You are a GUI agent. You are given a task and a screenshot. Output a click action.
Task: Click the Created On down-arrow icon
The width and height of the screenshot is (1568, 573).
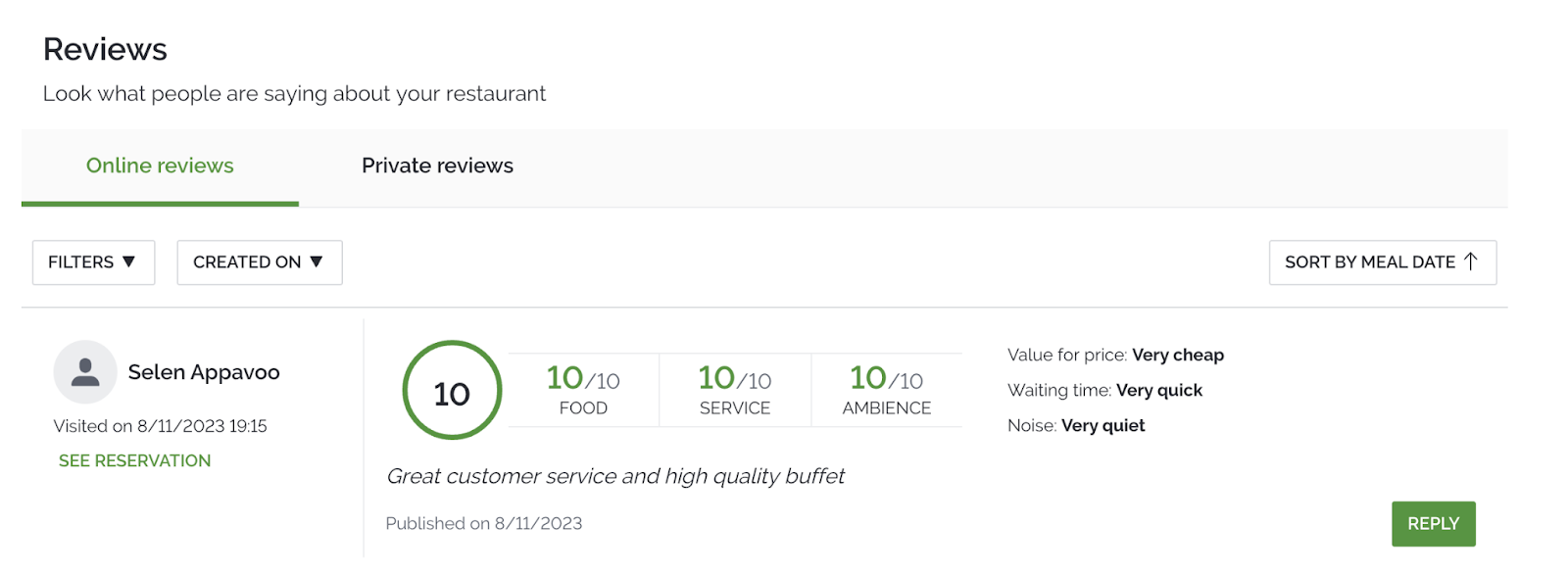pos(316,262)
